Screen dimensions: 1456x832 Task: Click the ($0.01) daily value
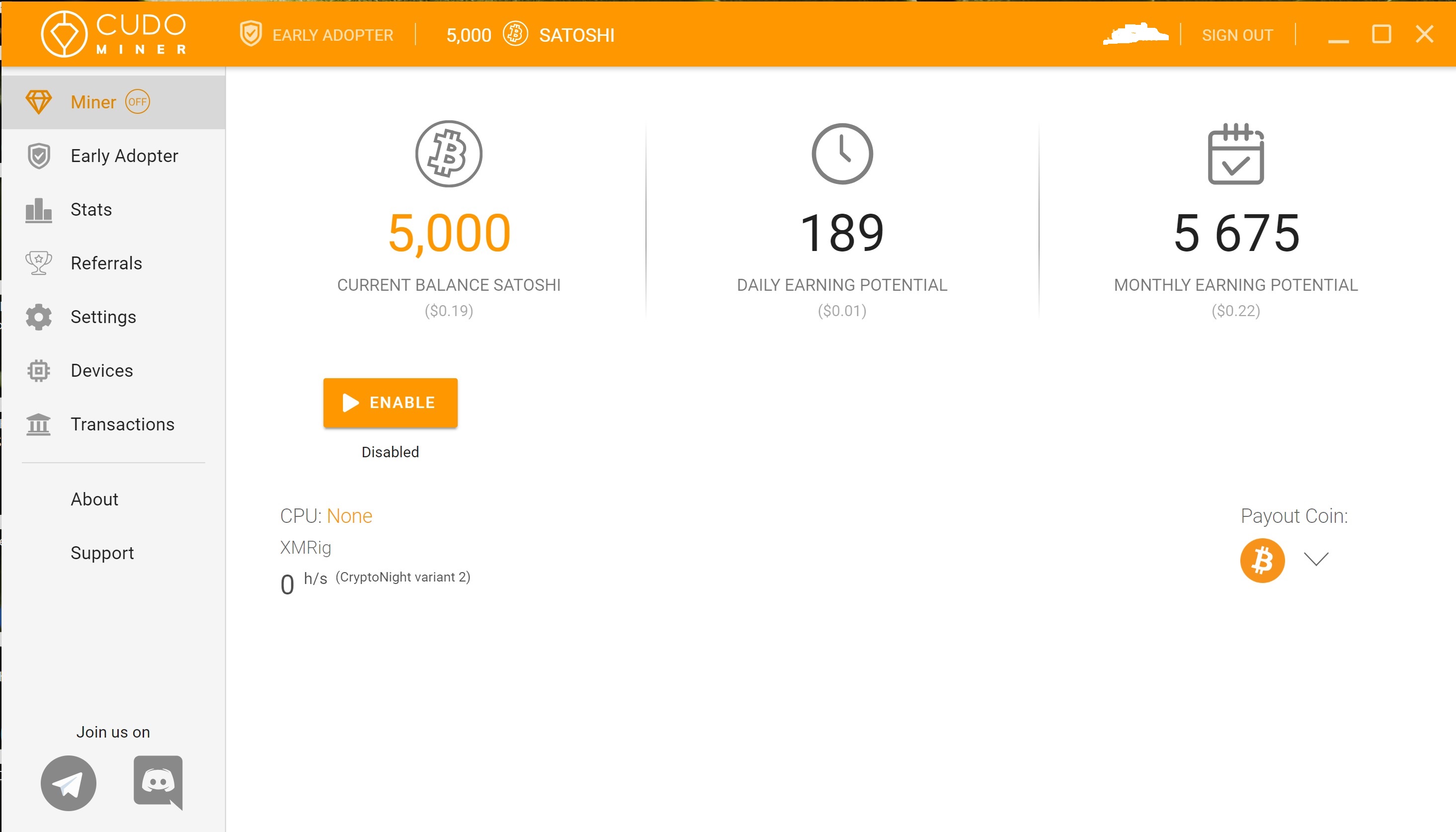(842, 311)
